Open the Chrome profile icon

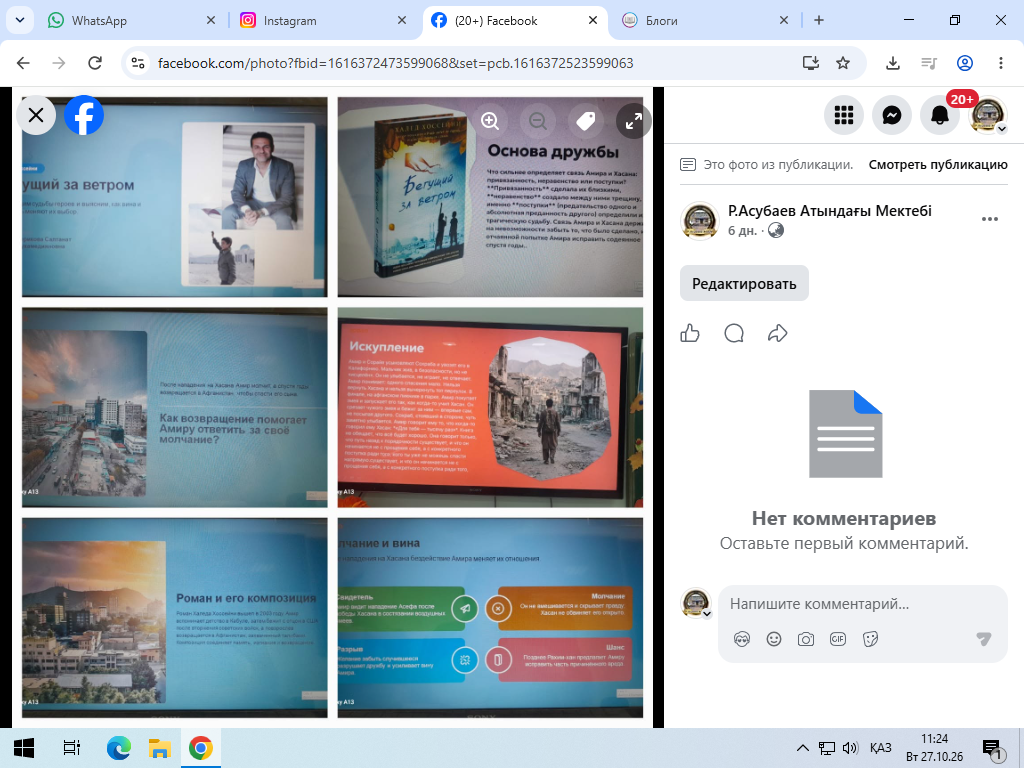click(965, 63)
